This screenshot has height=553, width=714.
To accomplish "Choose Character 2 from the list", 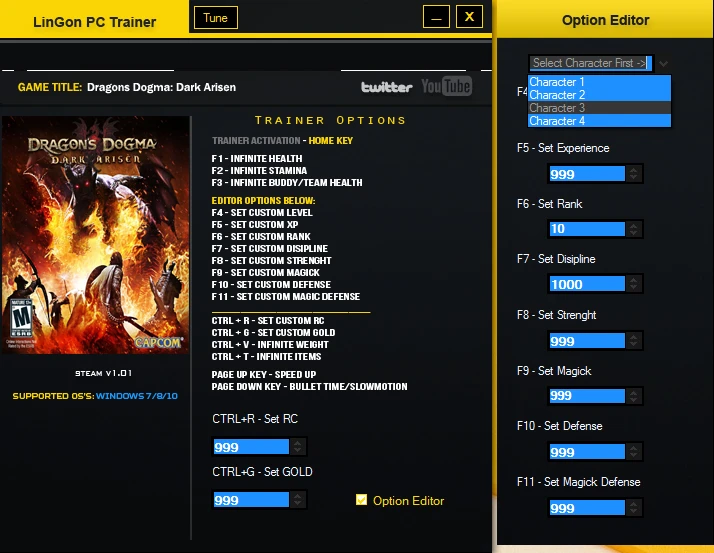I will (599, 95).
